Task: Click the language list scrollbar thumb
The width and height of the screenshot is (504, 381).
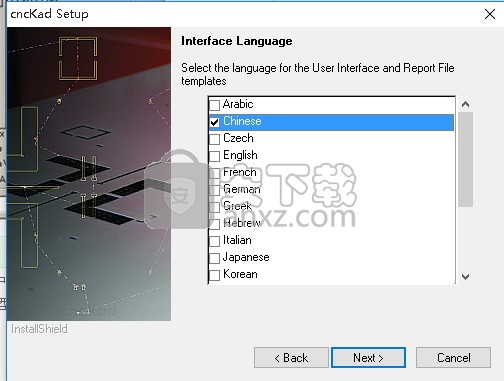Action: [465, 159]
